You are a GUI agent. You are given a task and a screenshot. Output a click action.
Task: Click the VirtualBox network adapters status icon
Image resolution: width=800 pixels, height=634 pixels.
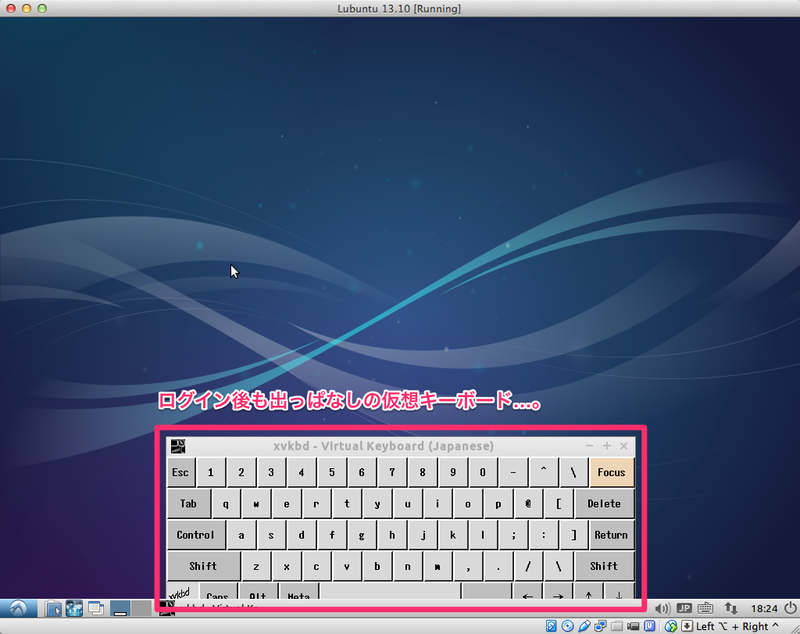(x=601, y=626)
